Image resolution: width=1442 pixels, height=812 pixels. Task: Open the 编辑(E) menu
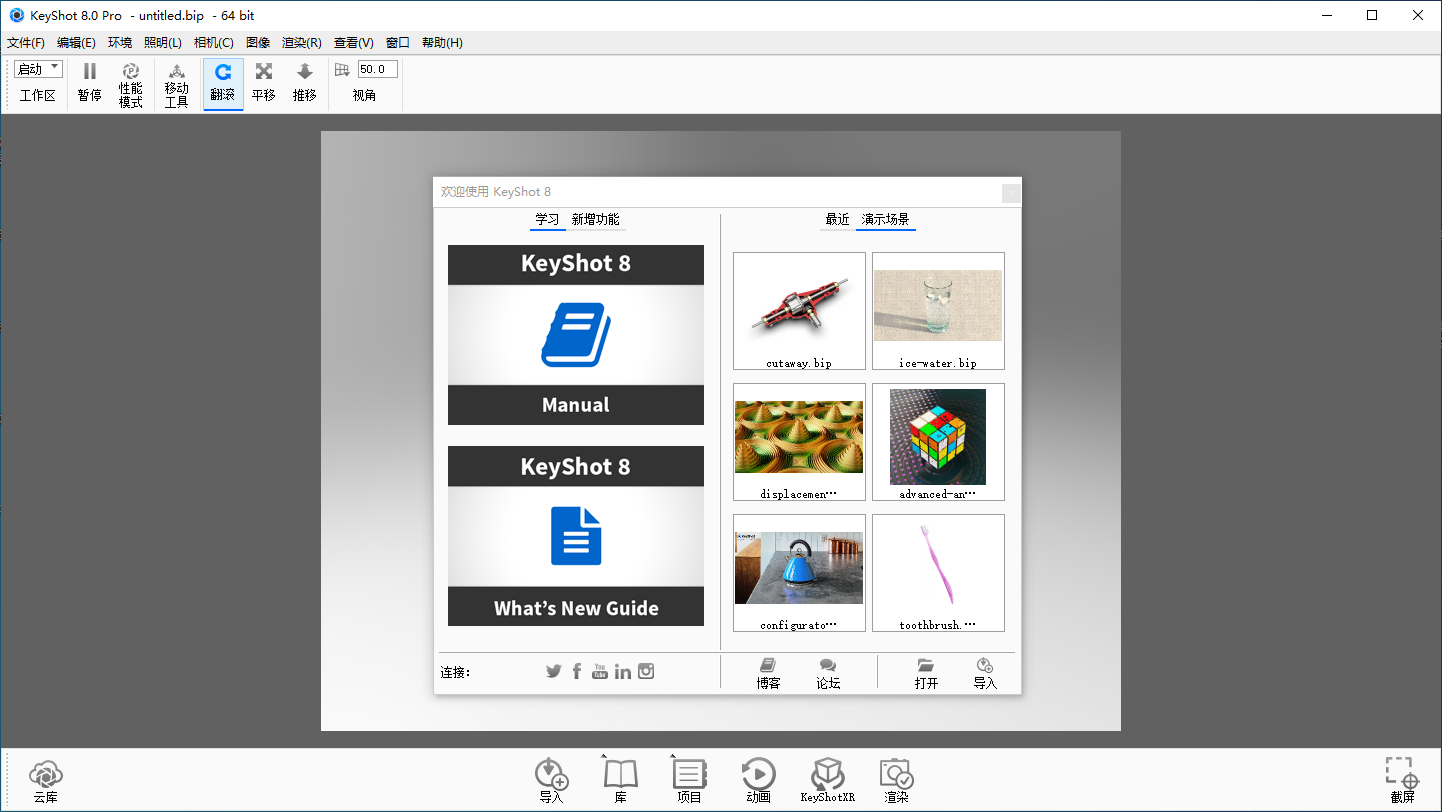click(76, 42)
